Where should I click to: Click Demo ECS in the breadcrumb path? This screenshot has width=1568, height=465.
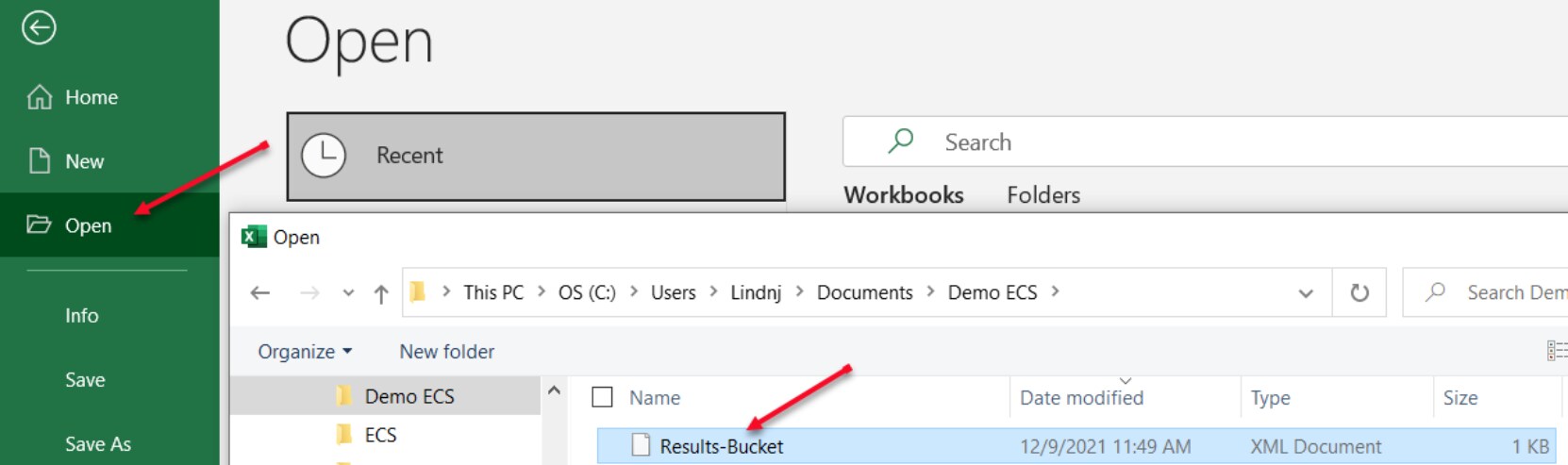993,292
